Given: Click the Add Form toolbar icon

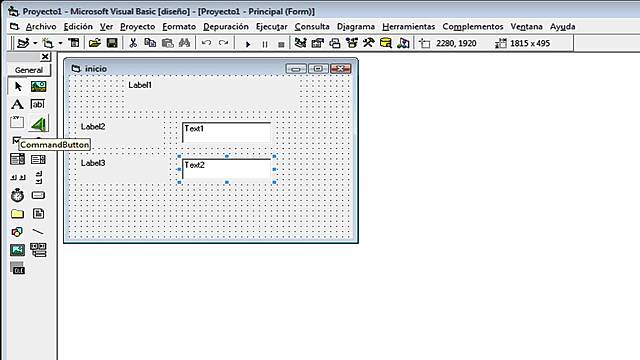Looking at the screenshot, I should pyautogui.click(x=48, y=43).
